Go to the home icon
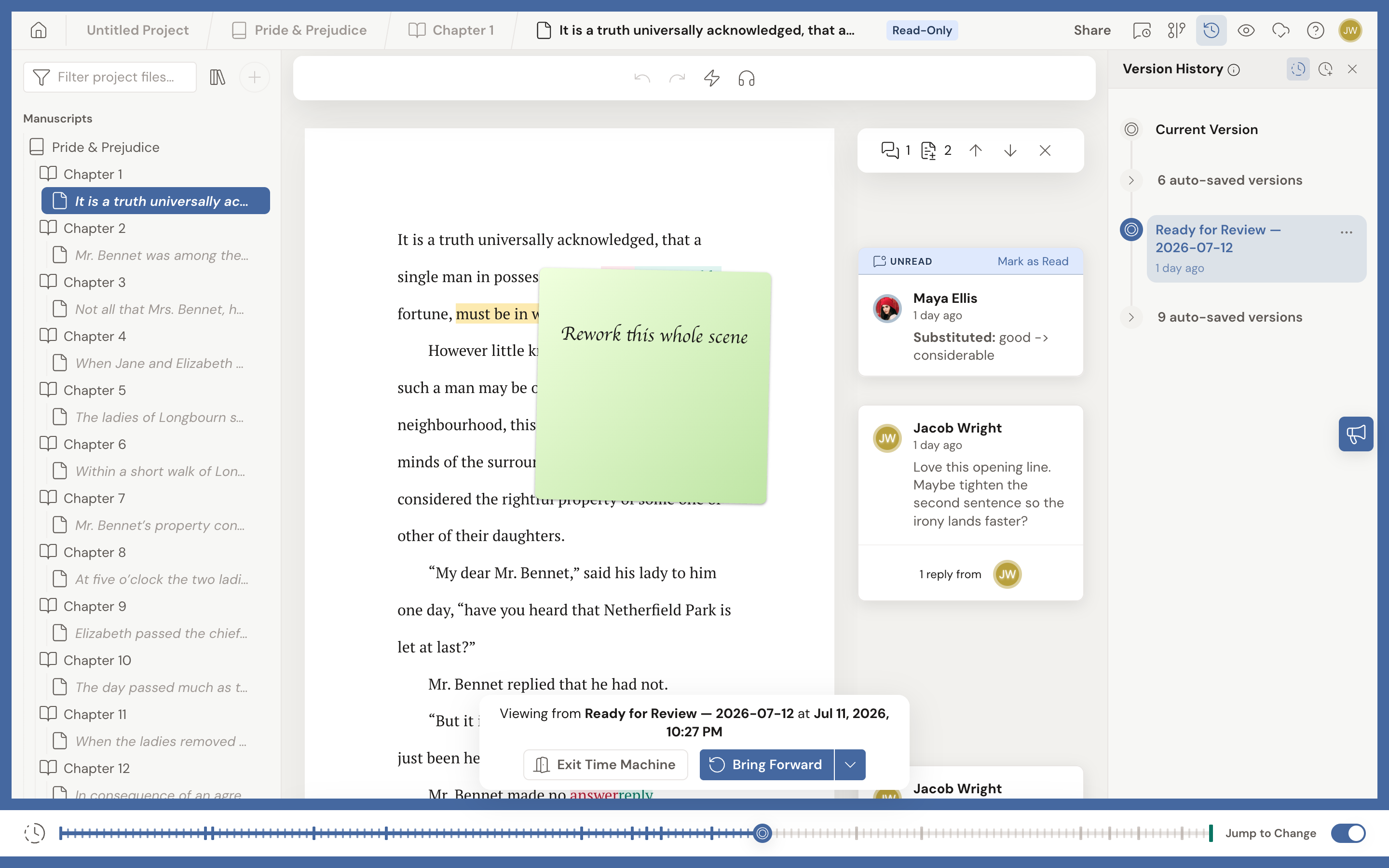This screenshot has width=1389, height=868. (x=39, y=30)
